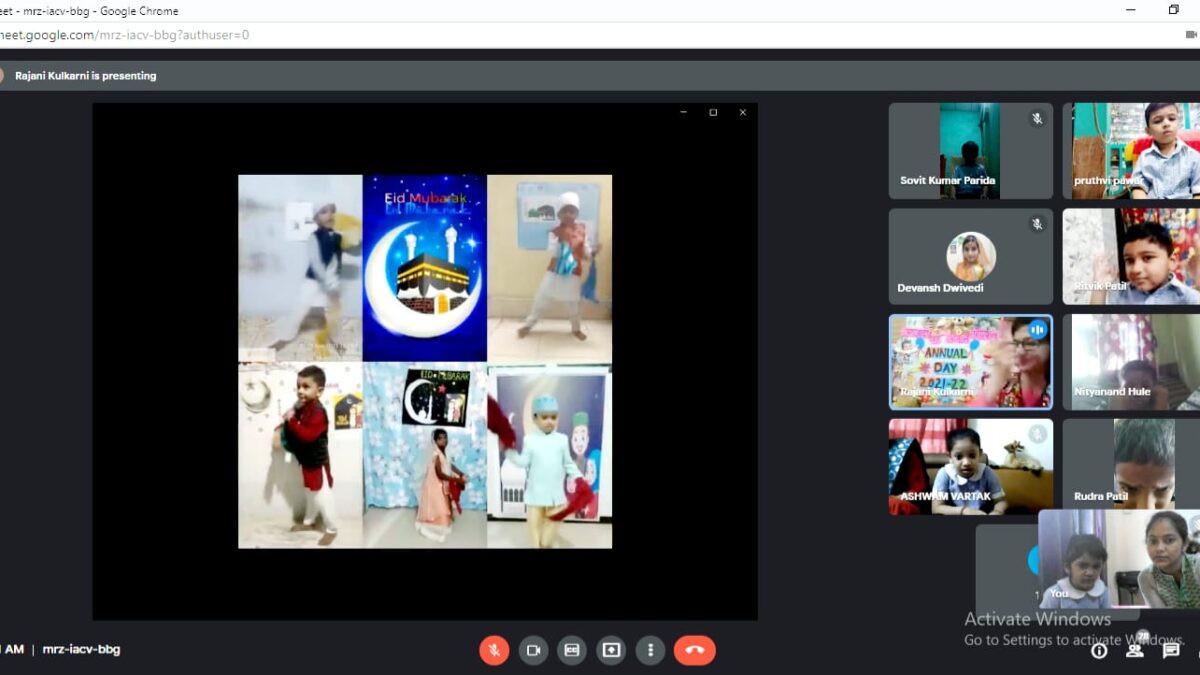Click the Chrome address bar URL
The height and width of the screenshot is (675, 1200).
[x=125, y=35]
